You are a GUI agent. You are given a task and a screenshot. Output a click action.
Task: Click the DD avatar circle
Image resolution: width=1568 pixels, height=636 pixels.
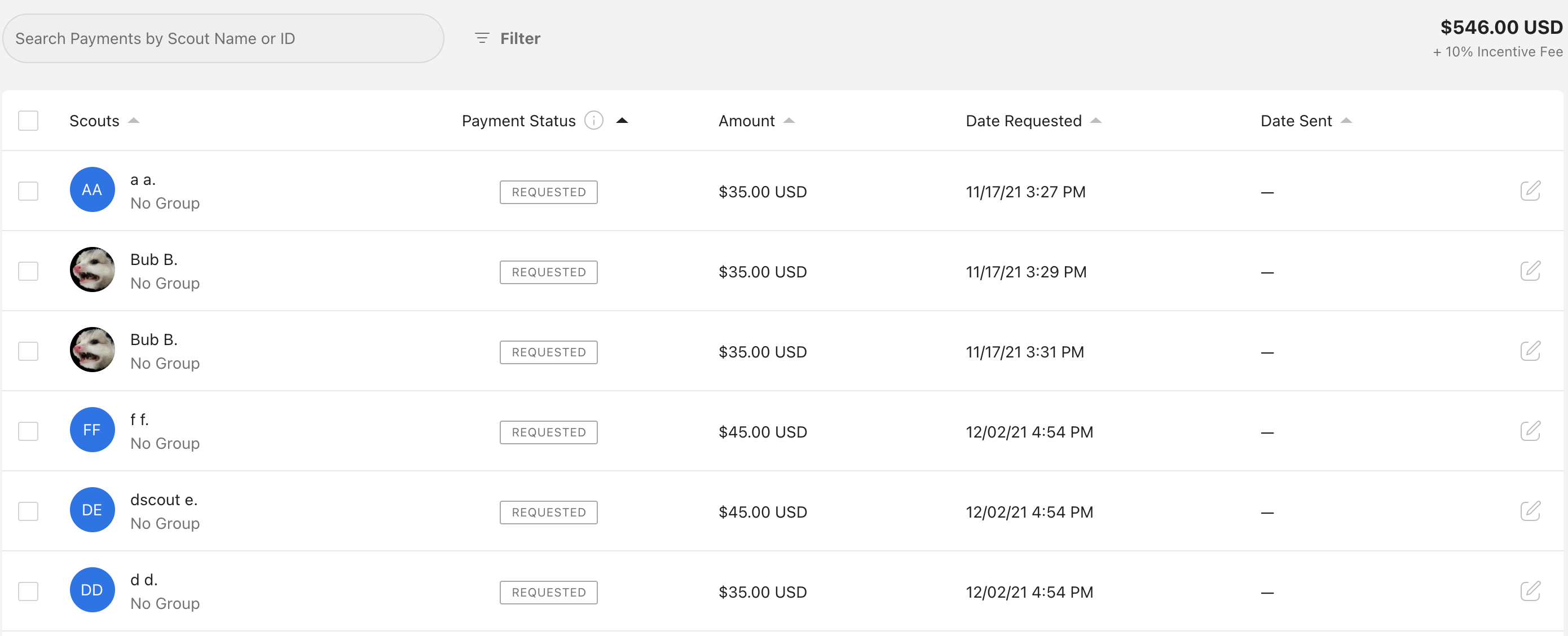coord(92,590)
